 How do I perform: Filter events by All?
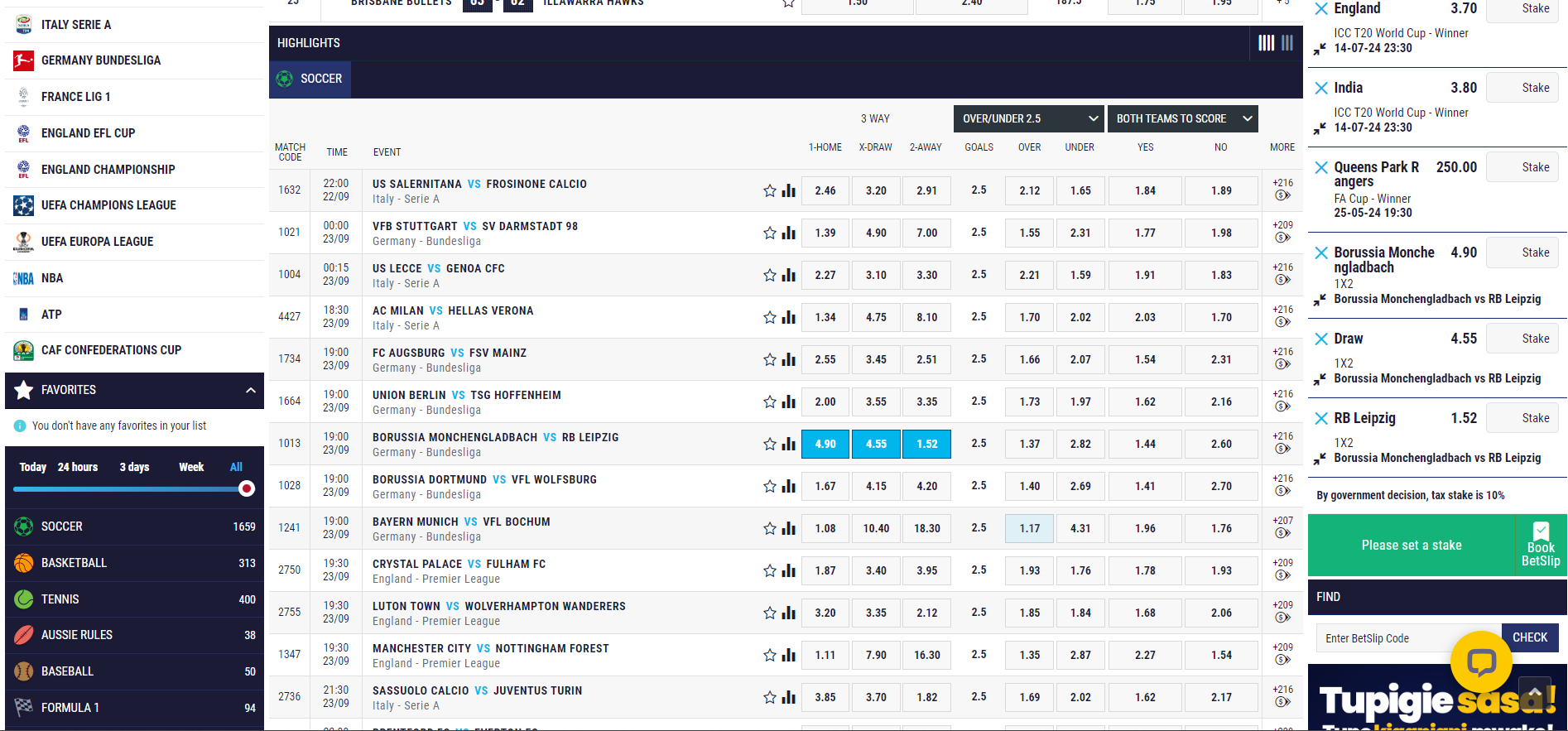click(236, 467)
